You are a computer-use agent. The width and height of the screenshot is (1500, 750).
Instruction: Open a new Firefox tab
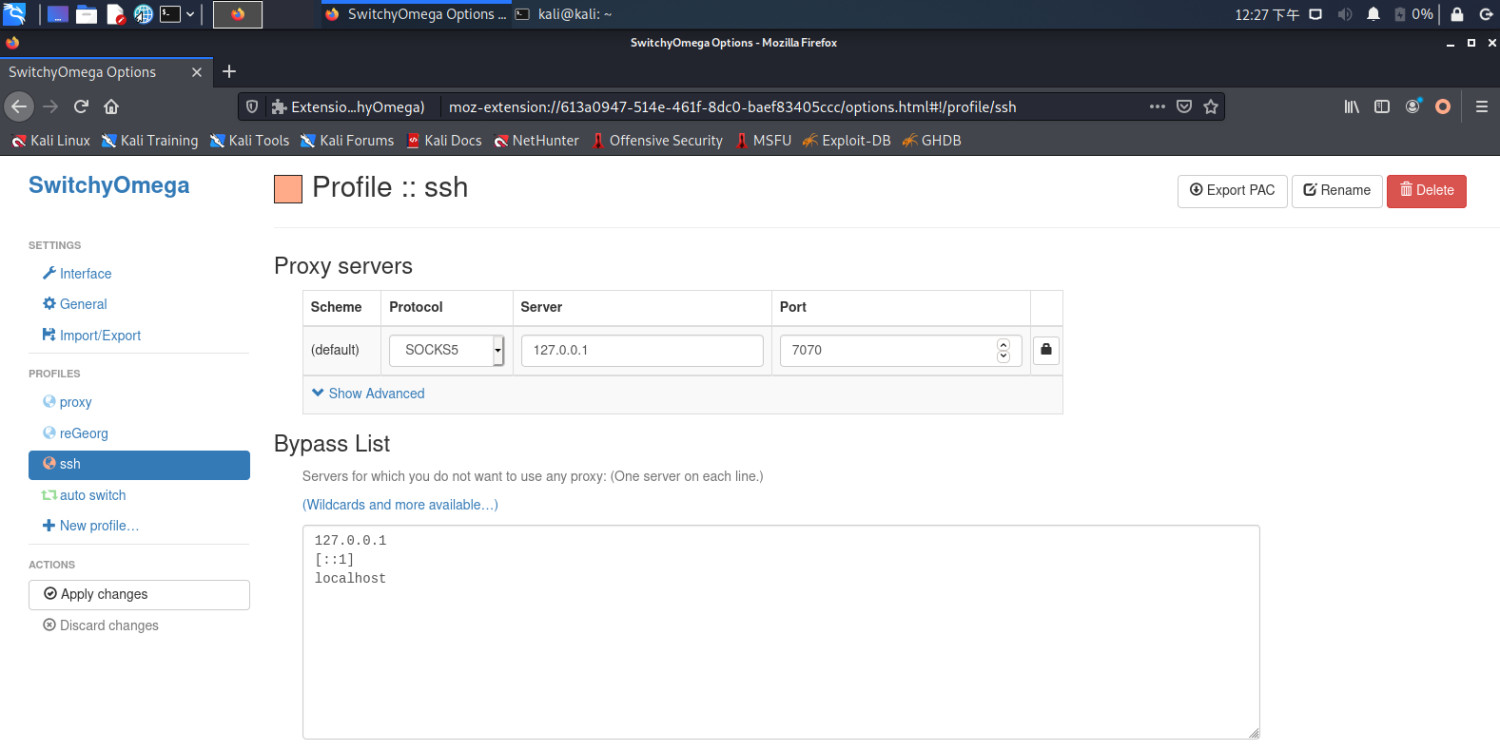[x=229, y=72]
